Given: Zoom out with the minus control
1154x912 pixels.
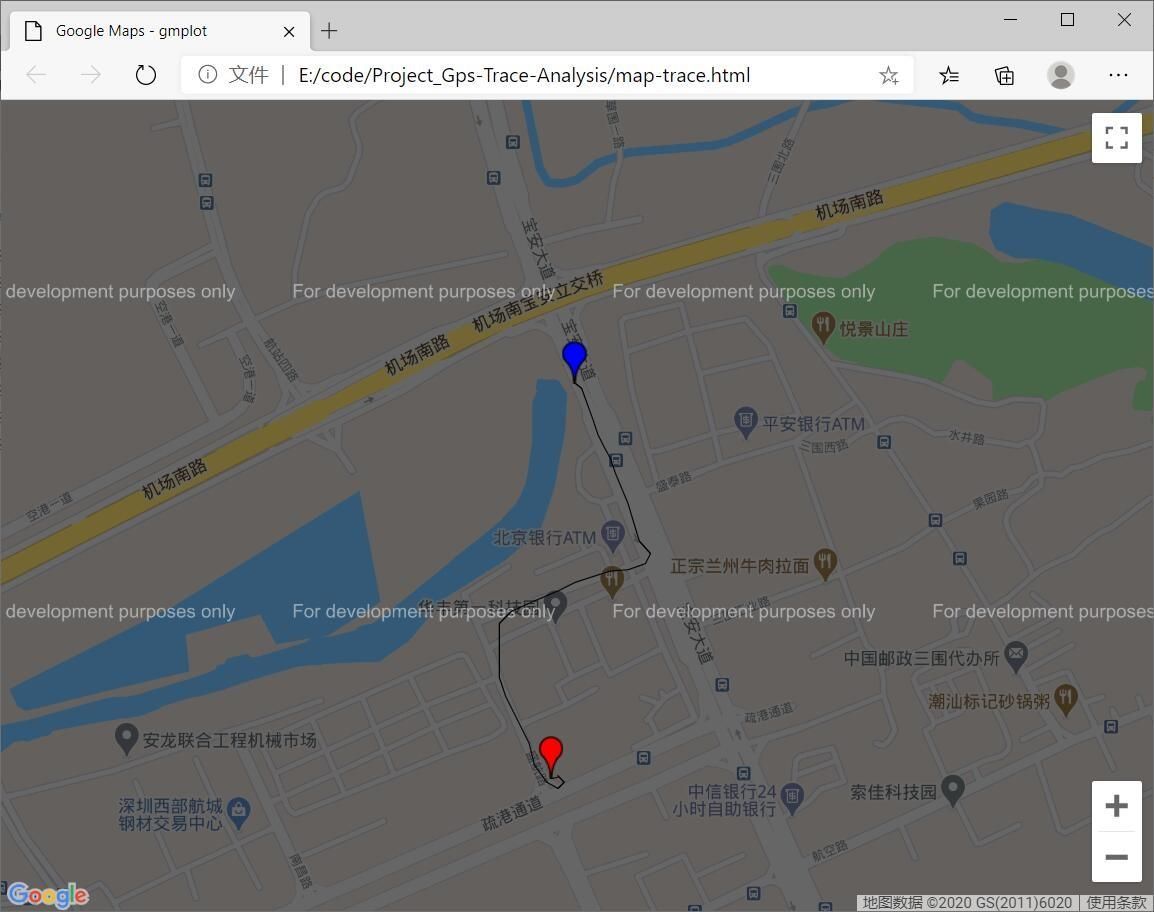Looking at the screenshot, I should pos(1116,857).
